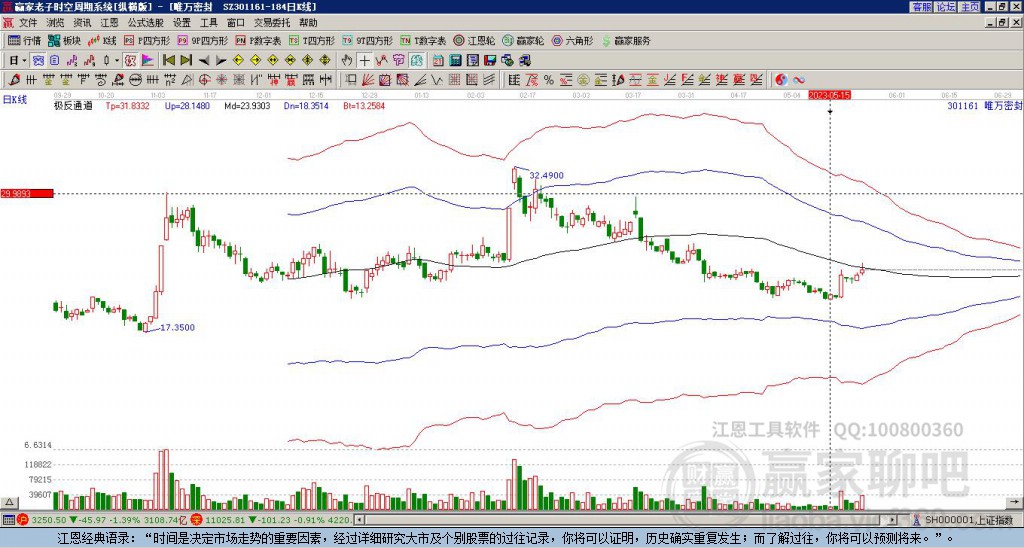
Task: Toggle the 权 ex-rights adjustment button
Action: [x=130, y=61]
